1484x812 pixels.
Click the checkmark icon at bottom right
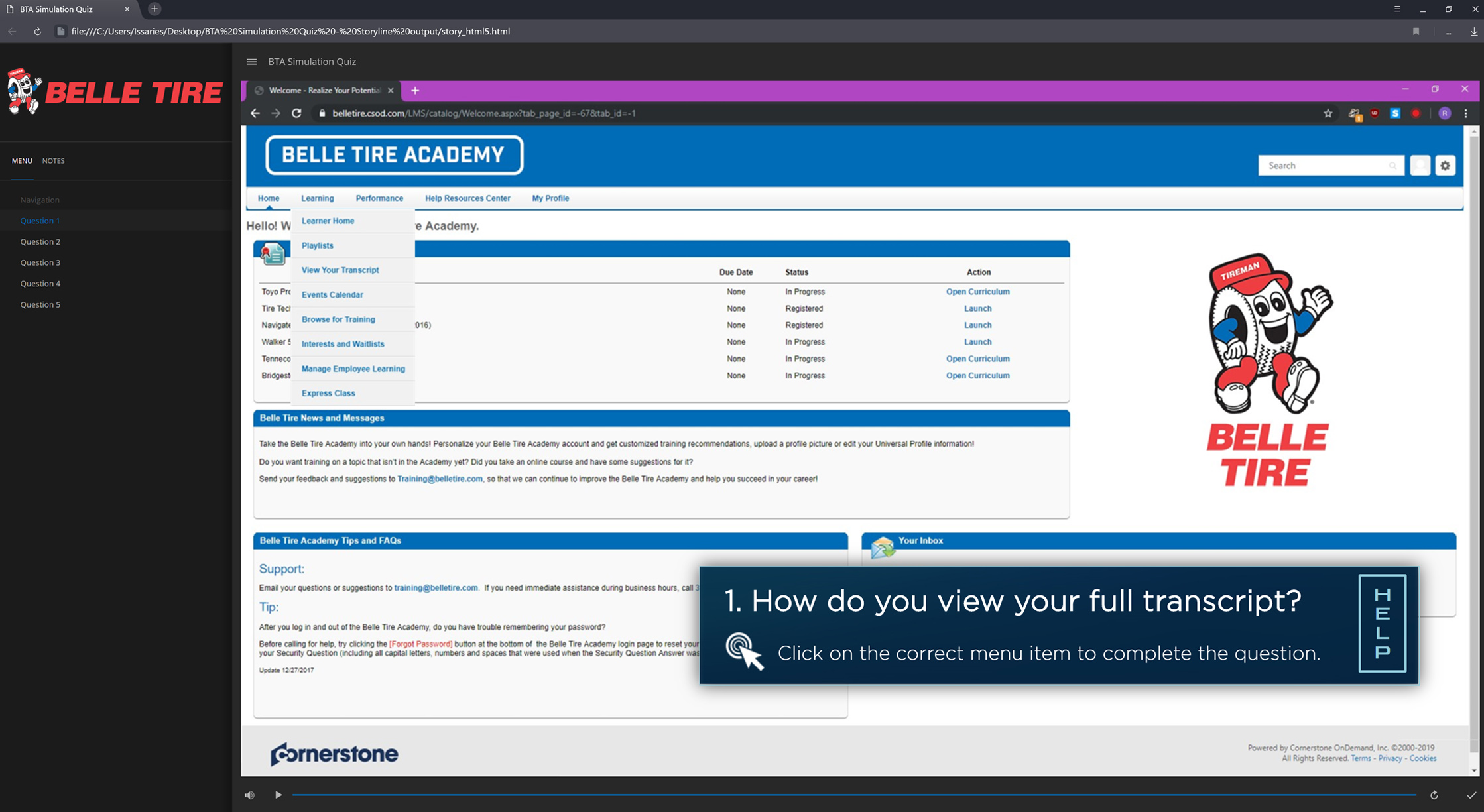point(1471,795)
